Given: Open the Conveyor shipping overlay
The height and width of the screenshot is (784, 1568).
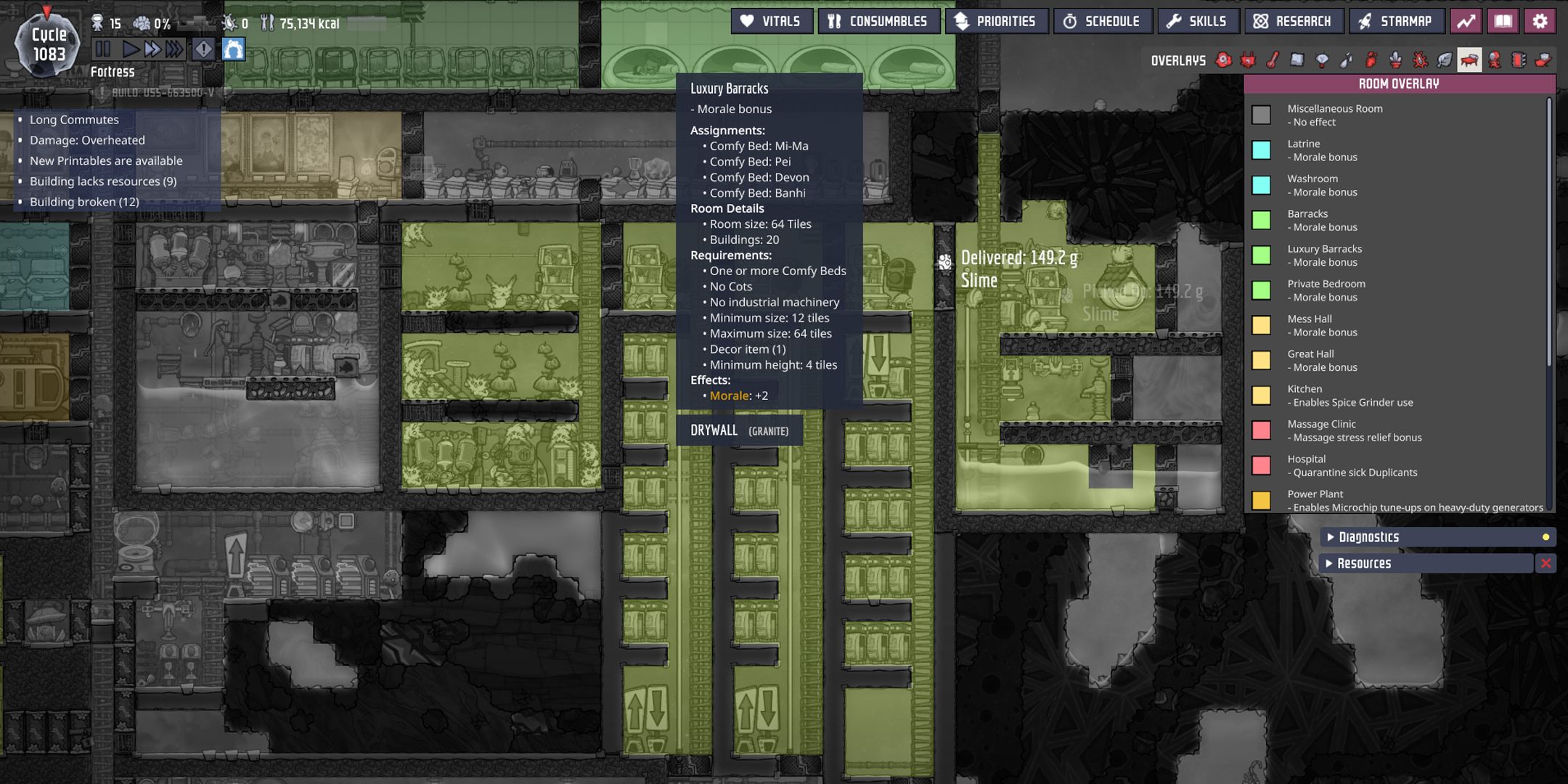Looking at the screenshot, I should click(1544, 60).
